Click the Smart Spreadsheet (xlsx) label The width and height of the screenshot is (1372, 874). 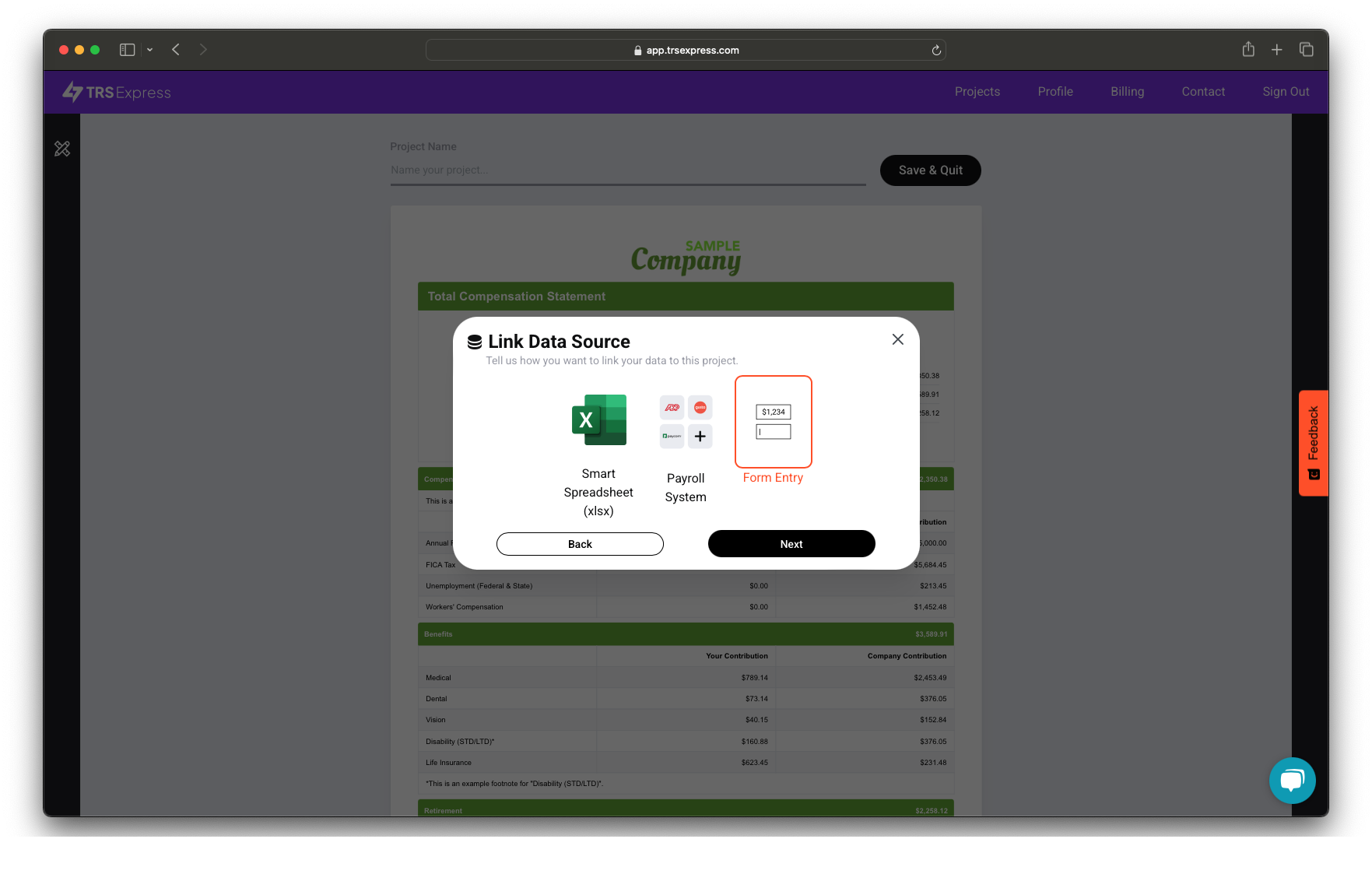[x=598, y=493]
